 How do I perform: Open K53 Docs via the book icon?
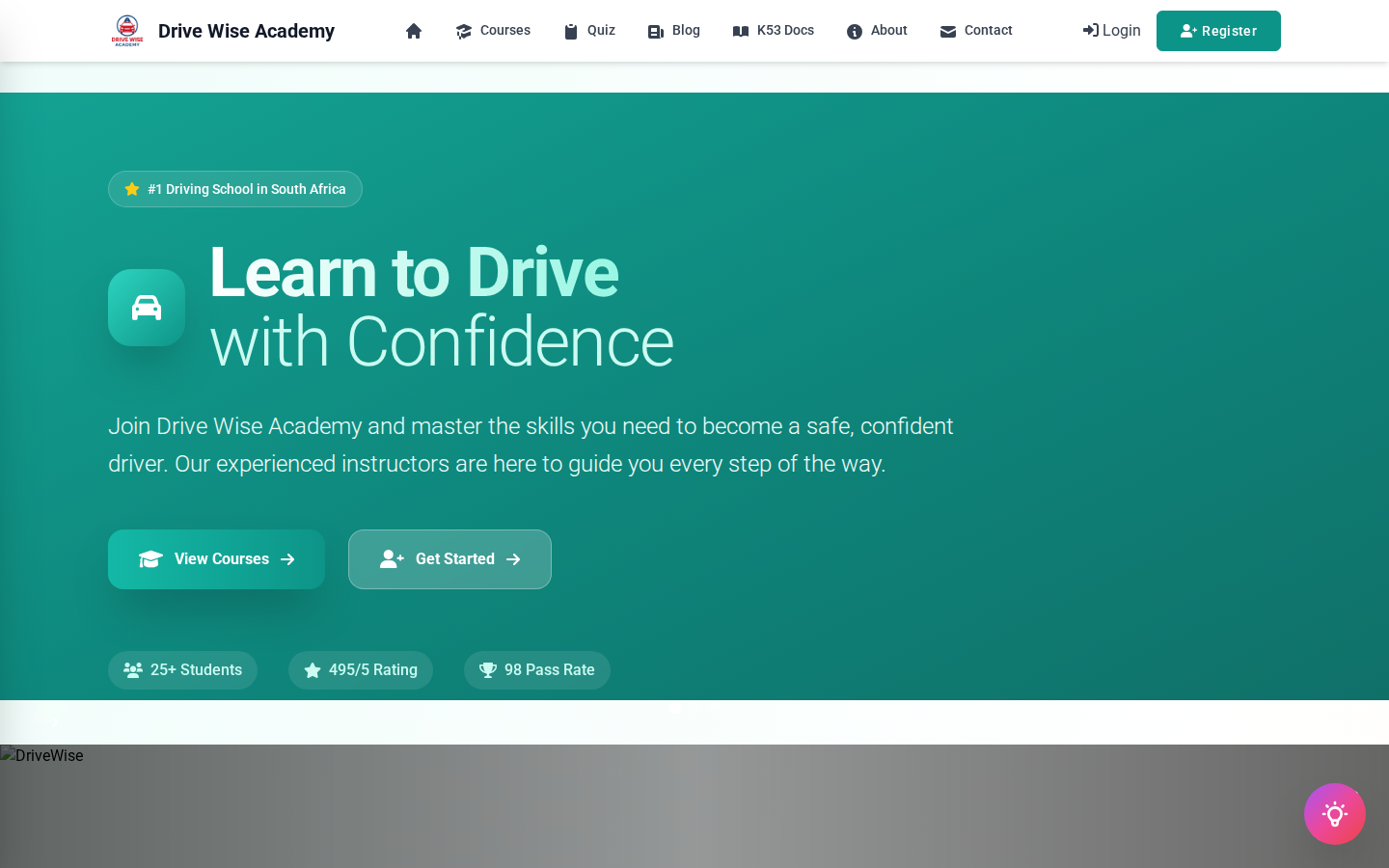742,31
